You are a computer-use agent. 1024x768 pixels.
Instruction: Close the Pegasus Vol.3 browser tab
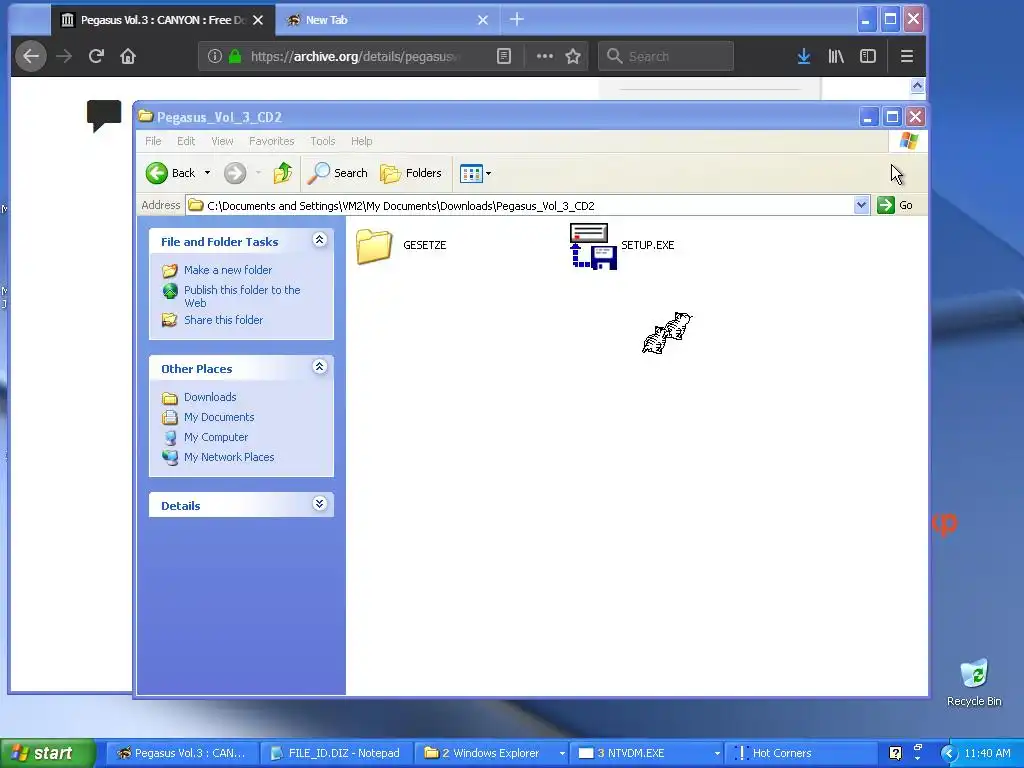[258, 20]
